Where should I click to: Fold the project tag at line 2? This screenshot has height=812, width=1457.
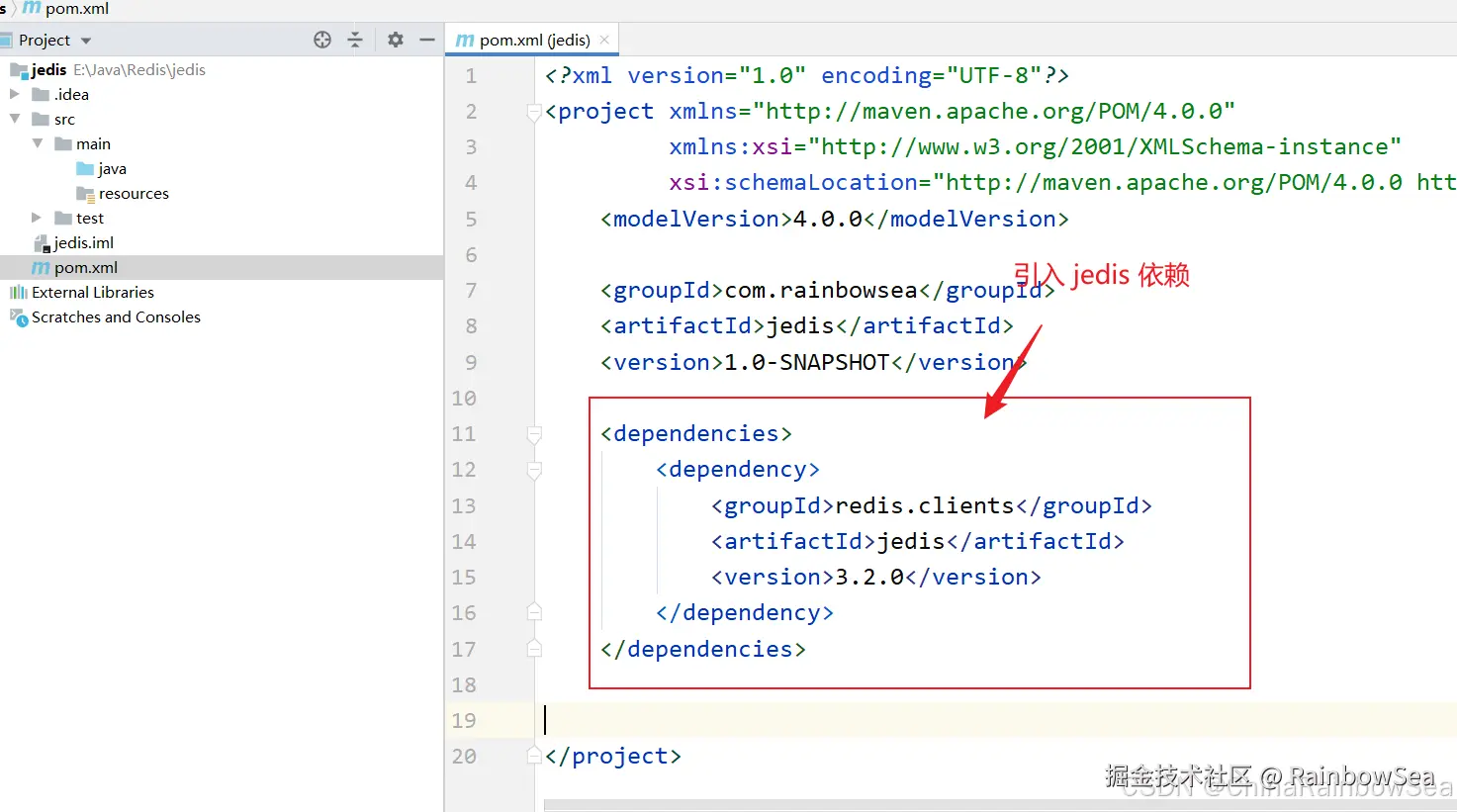(x=534, y=111)
